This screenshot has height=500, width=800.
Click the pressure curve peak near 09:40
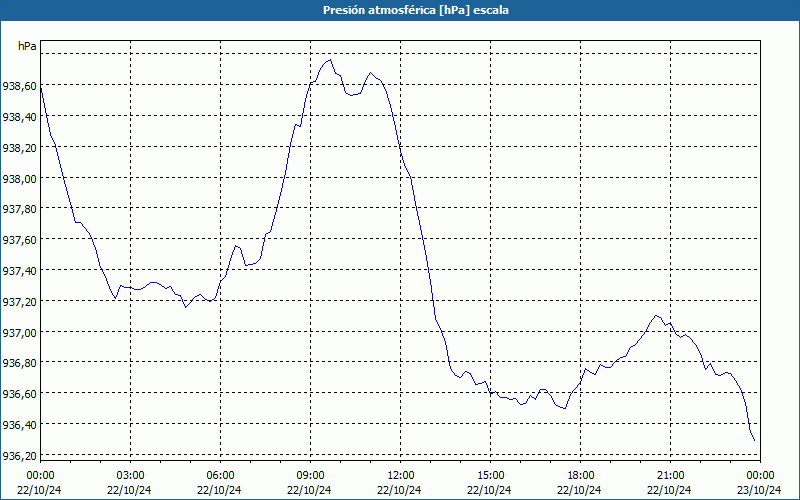point(331,60)
